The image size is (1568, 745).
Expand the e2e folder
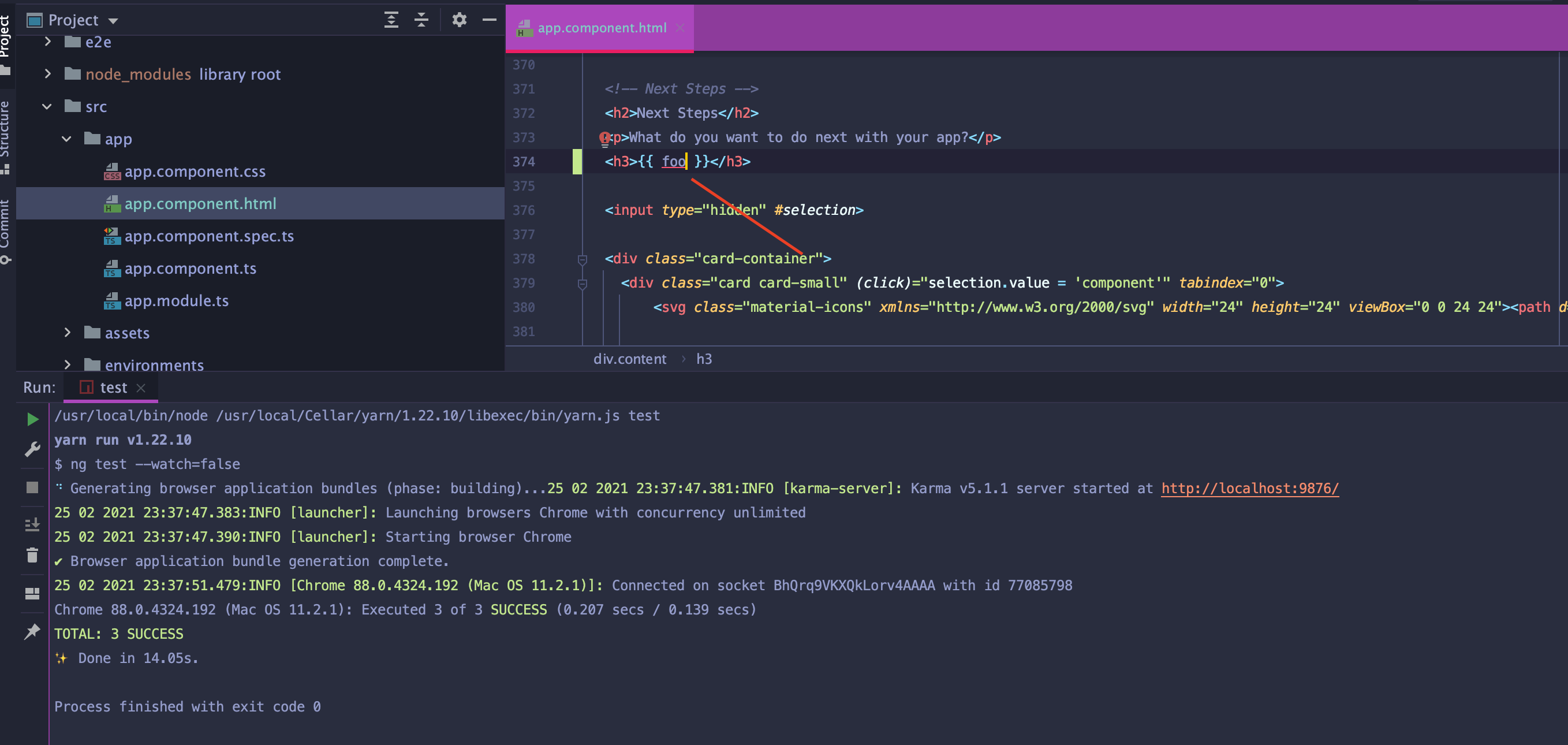47,42
